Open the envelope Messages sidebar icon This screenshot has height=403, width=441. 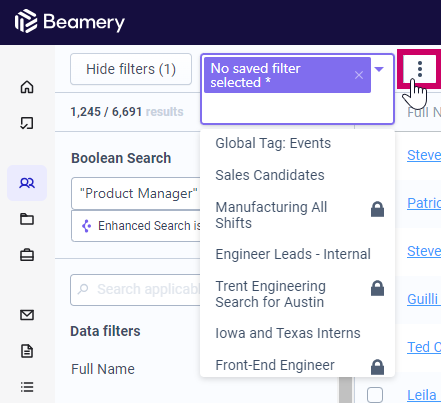point(27,315)
